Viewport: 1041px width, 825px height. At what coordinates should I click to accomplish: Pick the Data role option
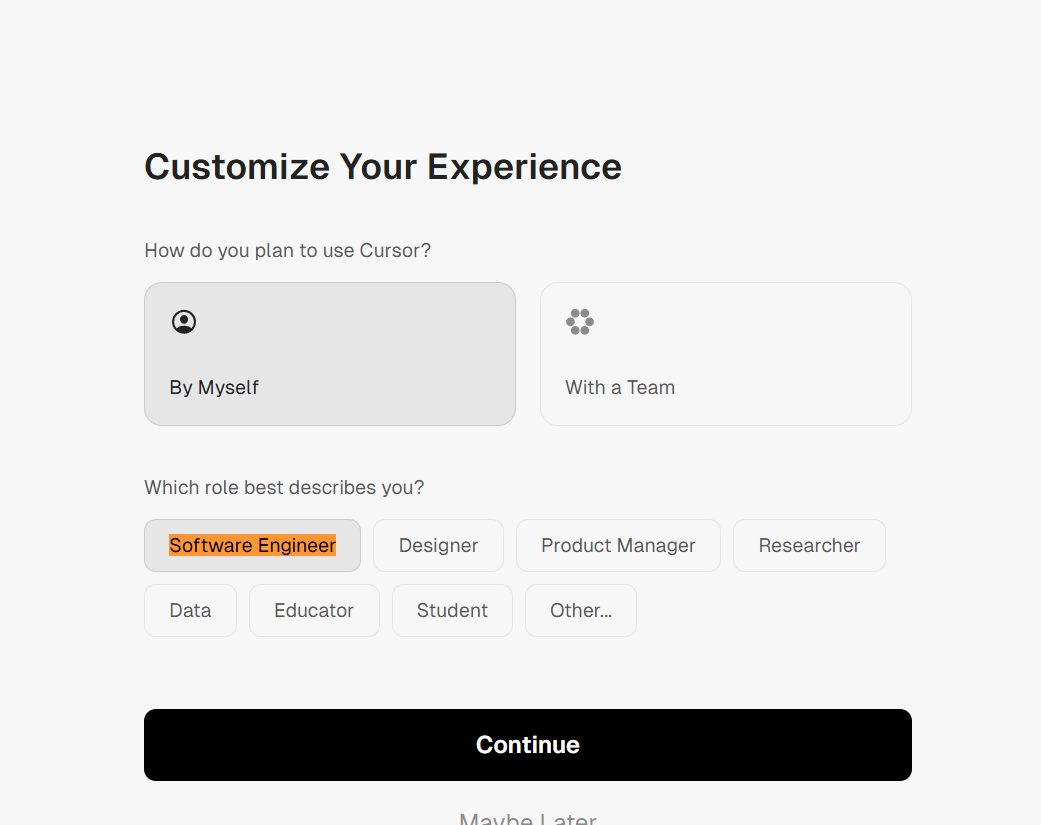pyautogui.click(x=190, y=611)
